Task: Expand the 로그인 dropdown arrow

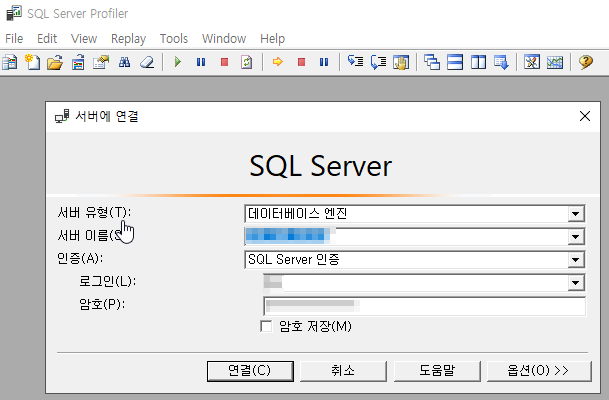Action: point(576,283)
